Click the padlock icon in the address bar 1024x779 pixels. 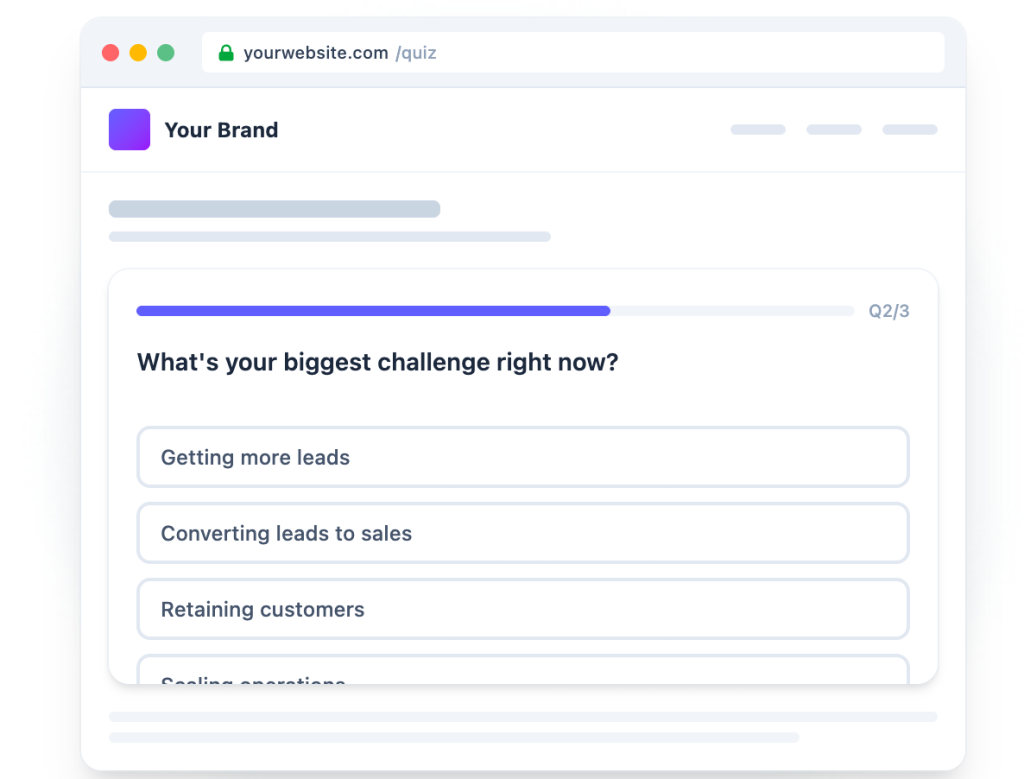(x=226, y=52)
